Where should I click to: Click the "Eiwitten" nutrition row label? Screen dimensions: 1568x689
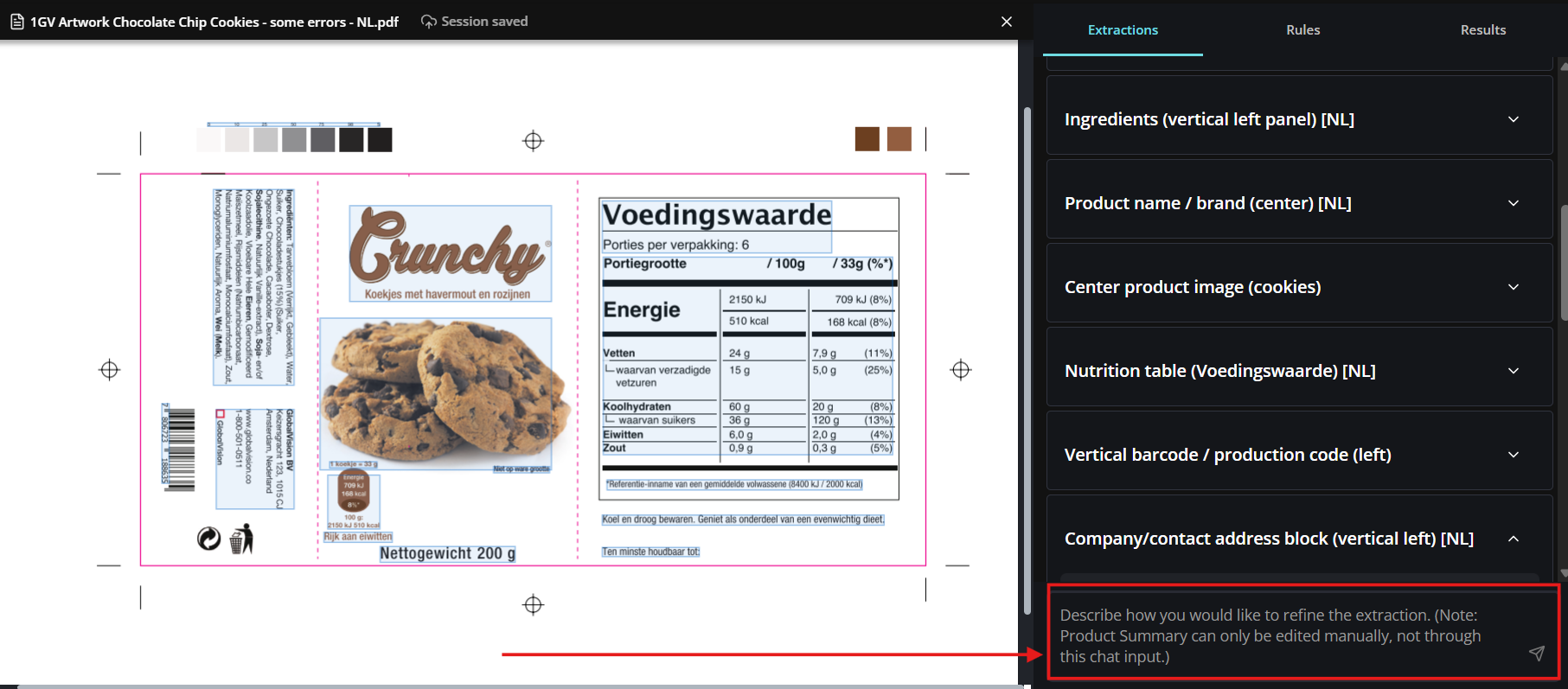623,435
